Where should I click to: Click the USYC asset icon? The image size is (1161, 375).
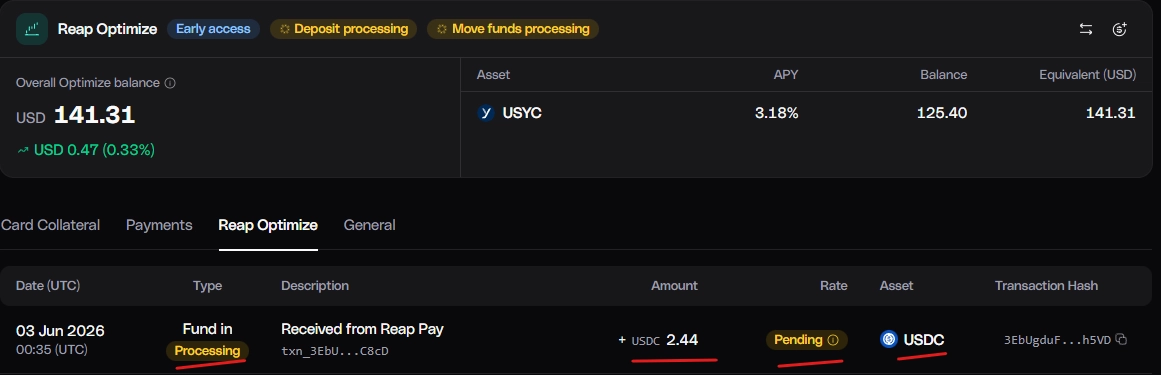pyautogui.click(x=486, y=113)
